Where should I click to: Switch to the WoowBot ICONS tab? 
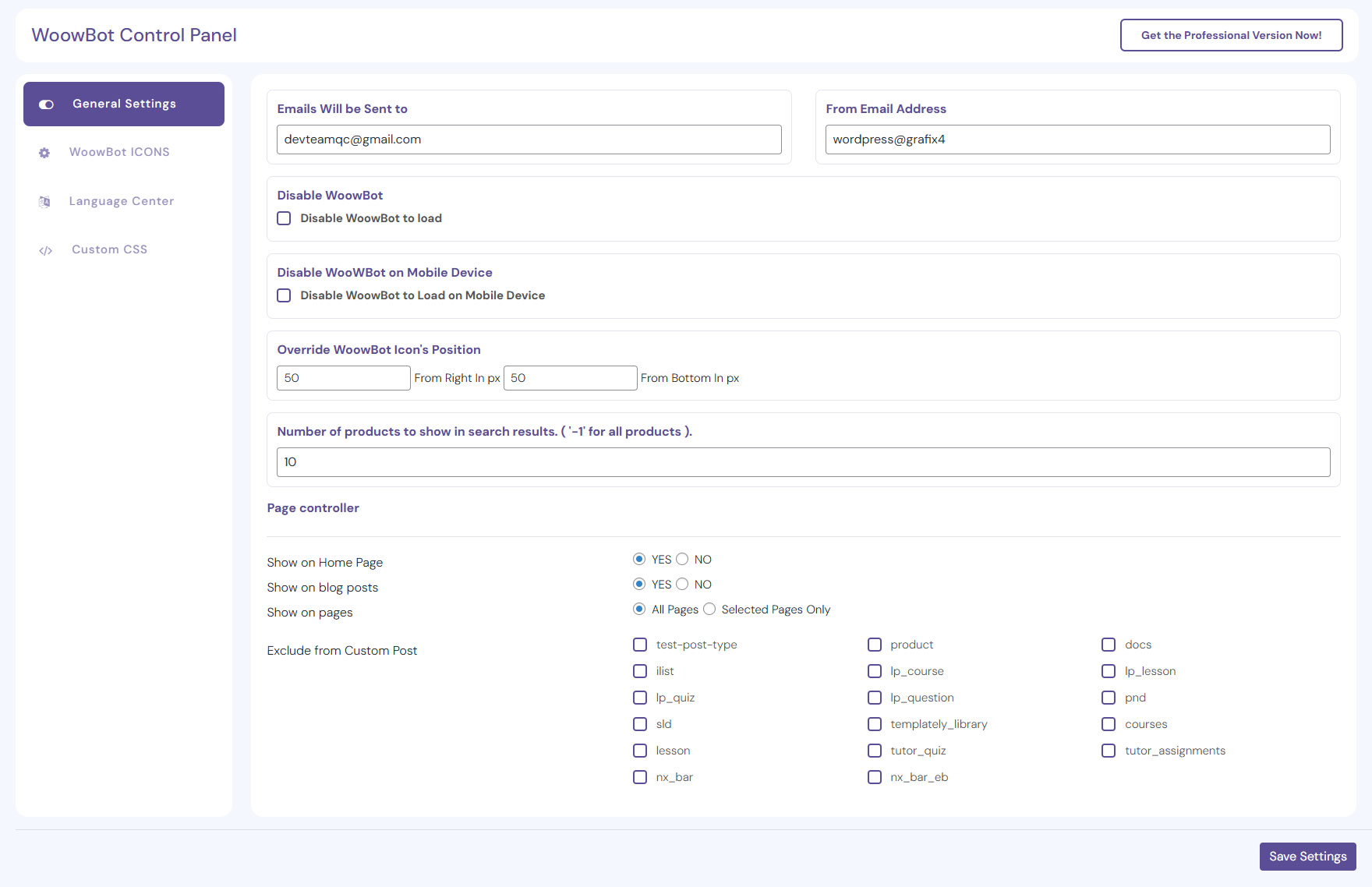click(124, 152)
